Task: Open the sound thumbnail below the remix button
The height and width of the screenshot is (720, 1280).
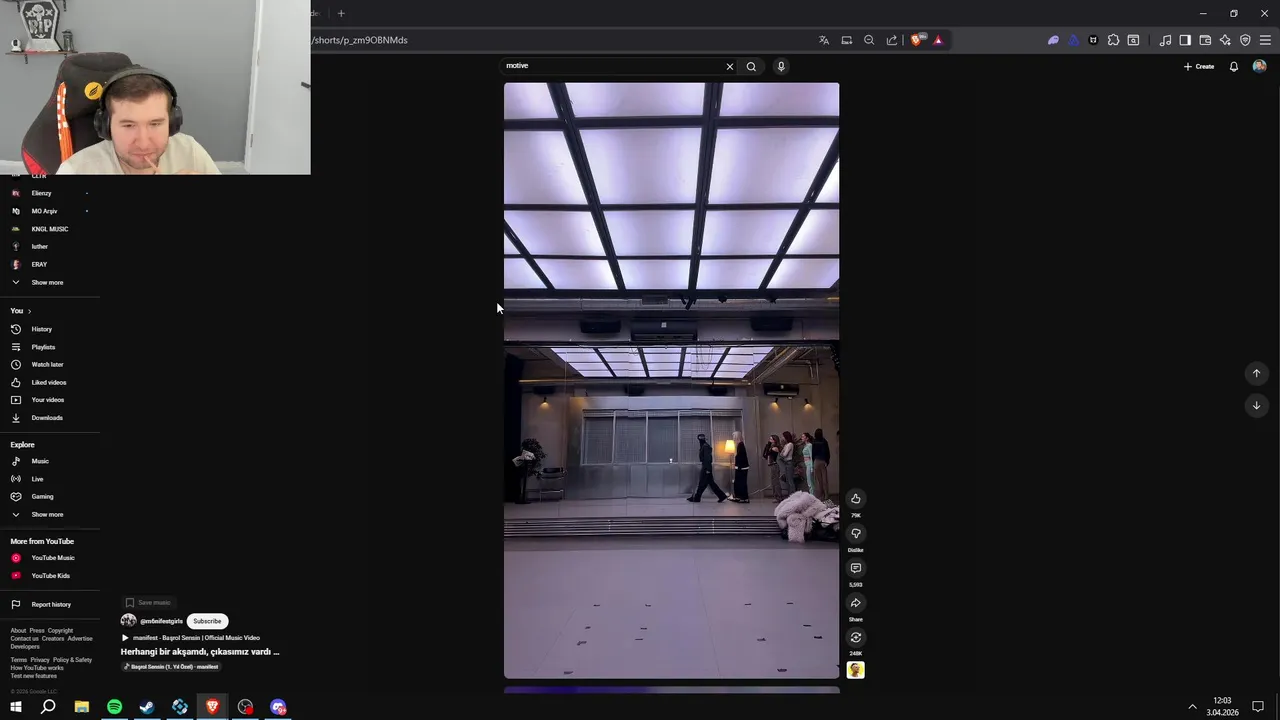Action: tap(855, 670)
